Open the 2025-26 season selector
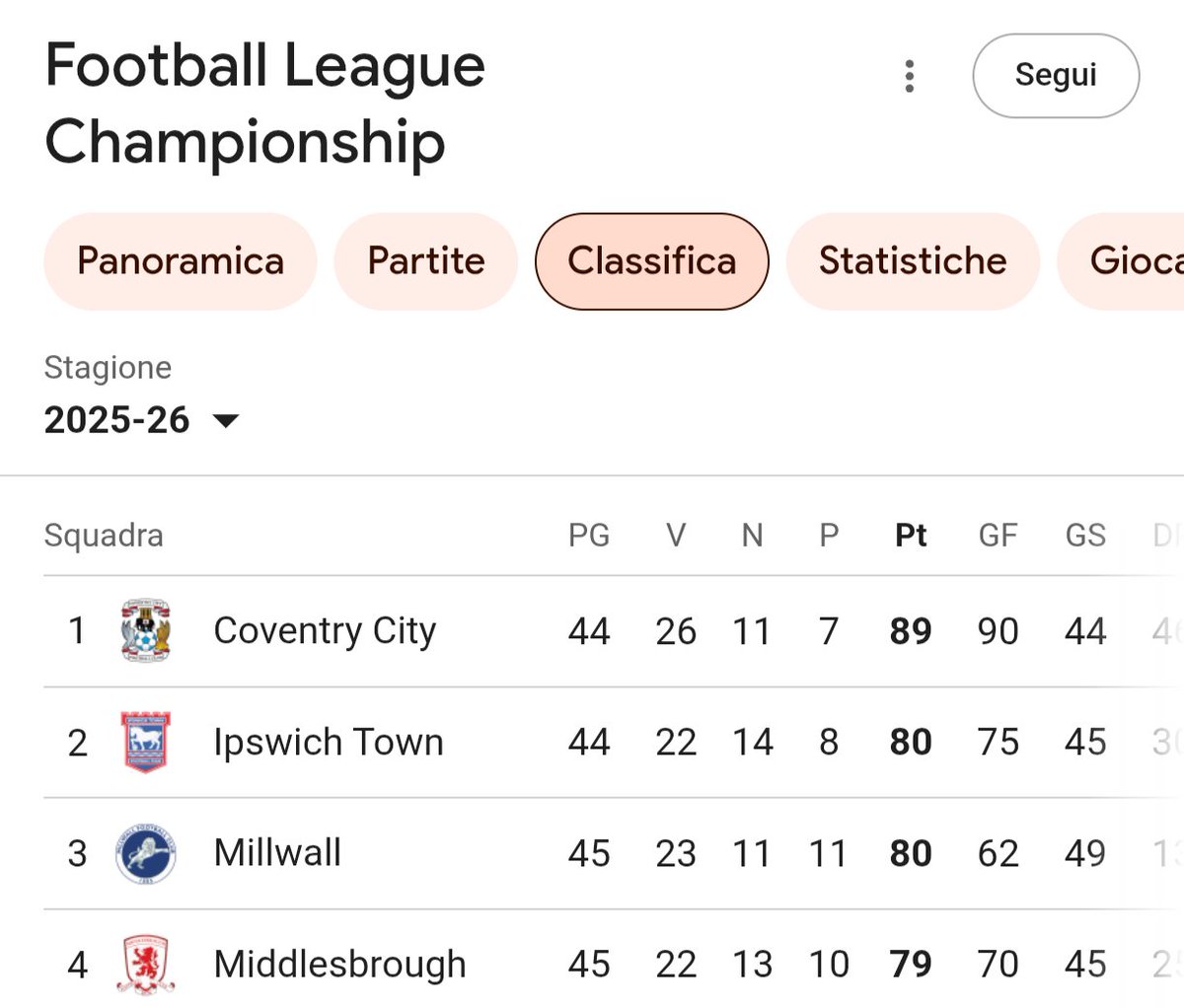1184x1008 pixels. pyautogui.click(x=142, y=420)
